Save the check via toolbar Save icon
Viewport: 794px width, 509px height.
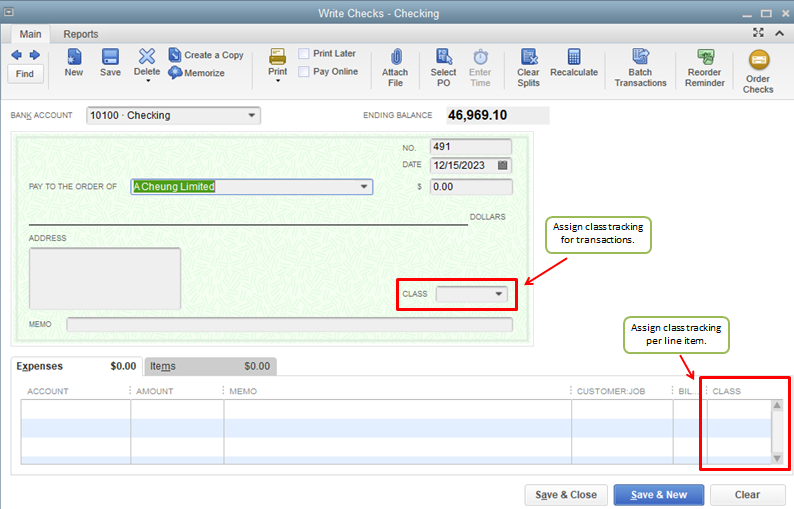(x=110, y=63)
